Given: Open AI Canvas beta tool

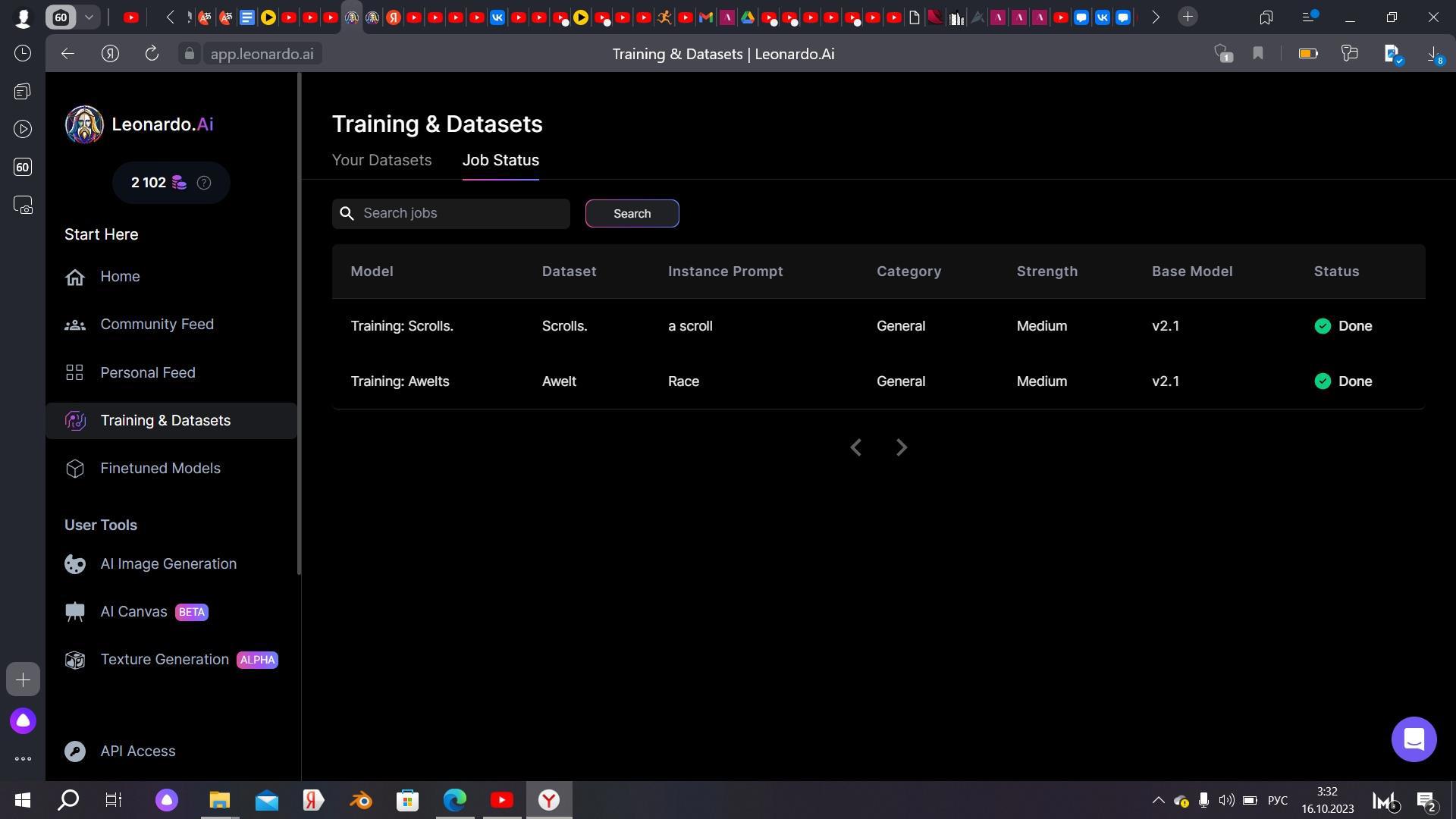Looking at the screenshot, I should click(133, 612).
